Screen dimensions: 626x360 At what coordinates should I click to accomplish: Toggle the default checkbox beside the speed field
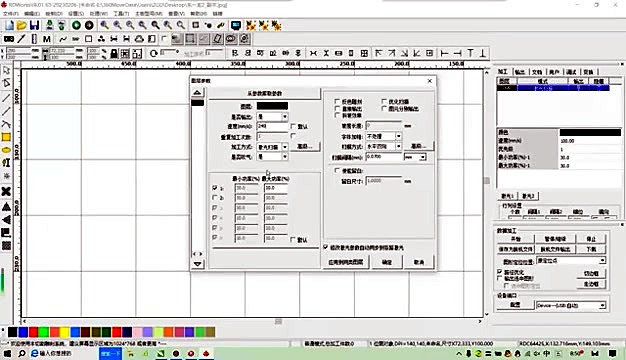click(x=293, y=126)
